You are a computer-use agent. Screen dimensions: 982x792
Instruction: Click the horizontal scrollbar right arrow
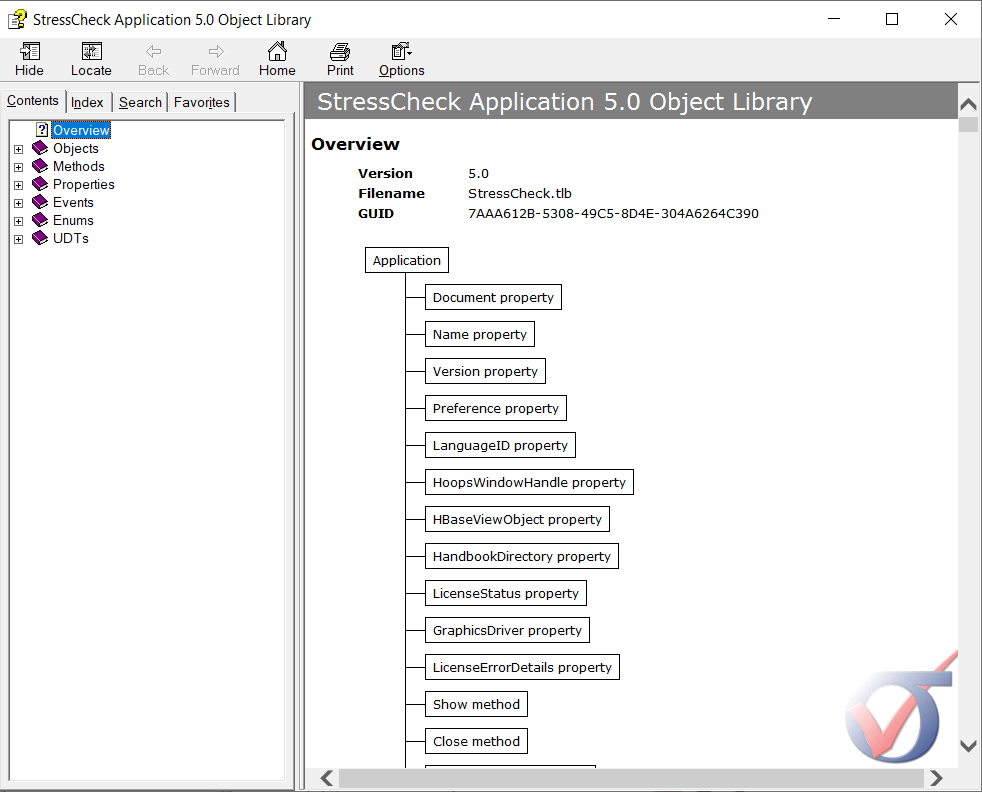[x=936, y=778]
